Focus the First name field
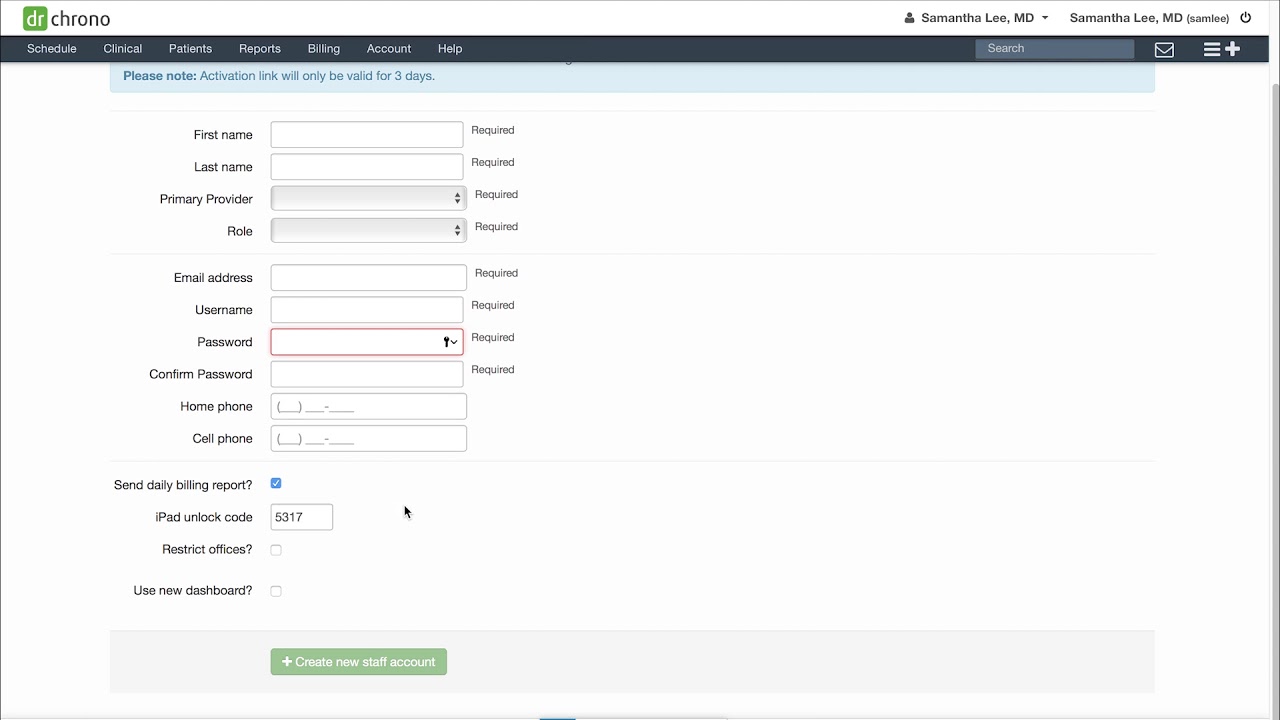This screenshot has height=720, width=1280. [367, 135]
